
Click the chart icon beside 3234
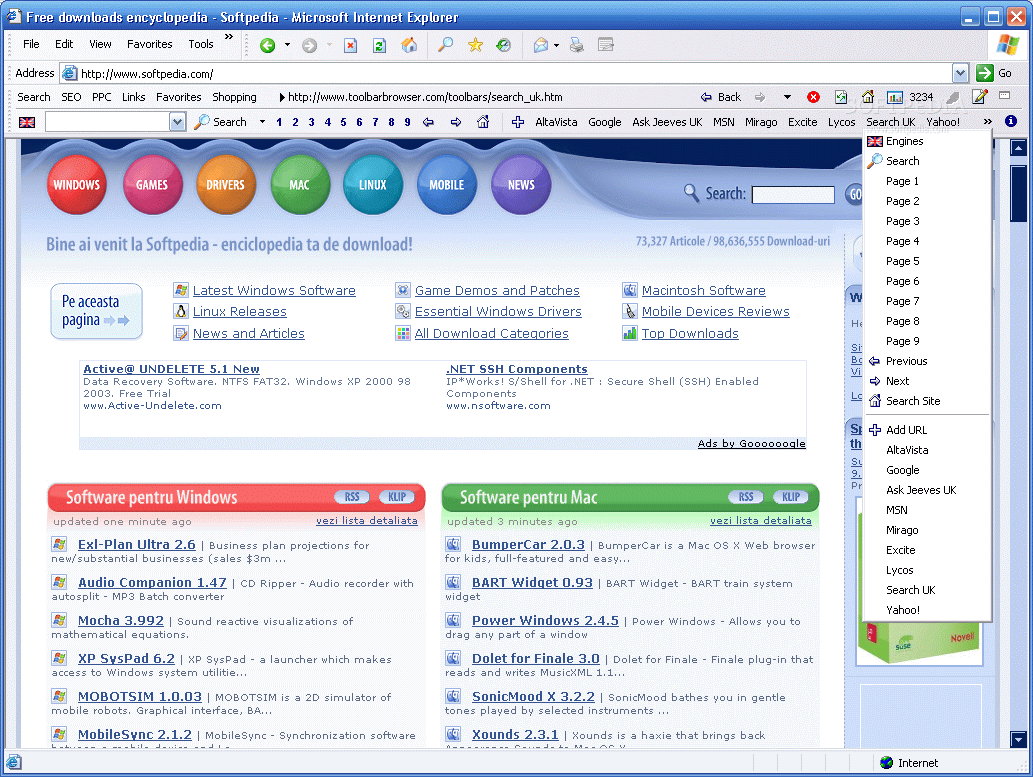(x=895, y=98)
